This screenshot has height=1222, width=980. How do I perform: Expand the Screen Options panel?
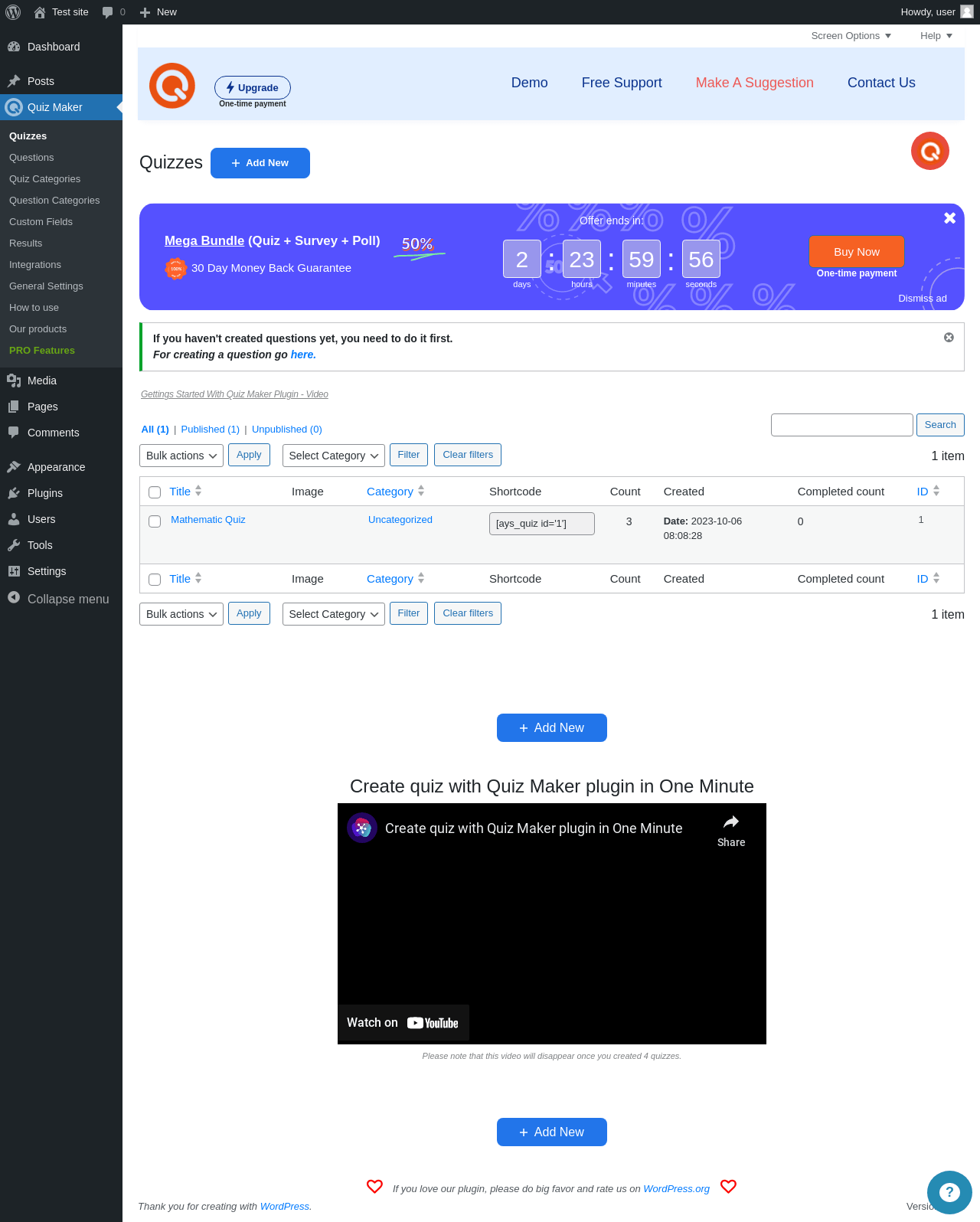pyautogui.click(x=851, y=36)
